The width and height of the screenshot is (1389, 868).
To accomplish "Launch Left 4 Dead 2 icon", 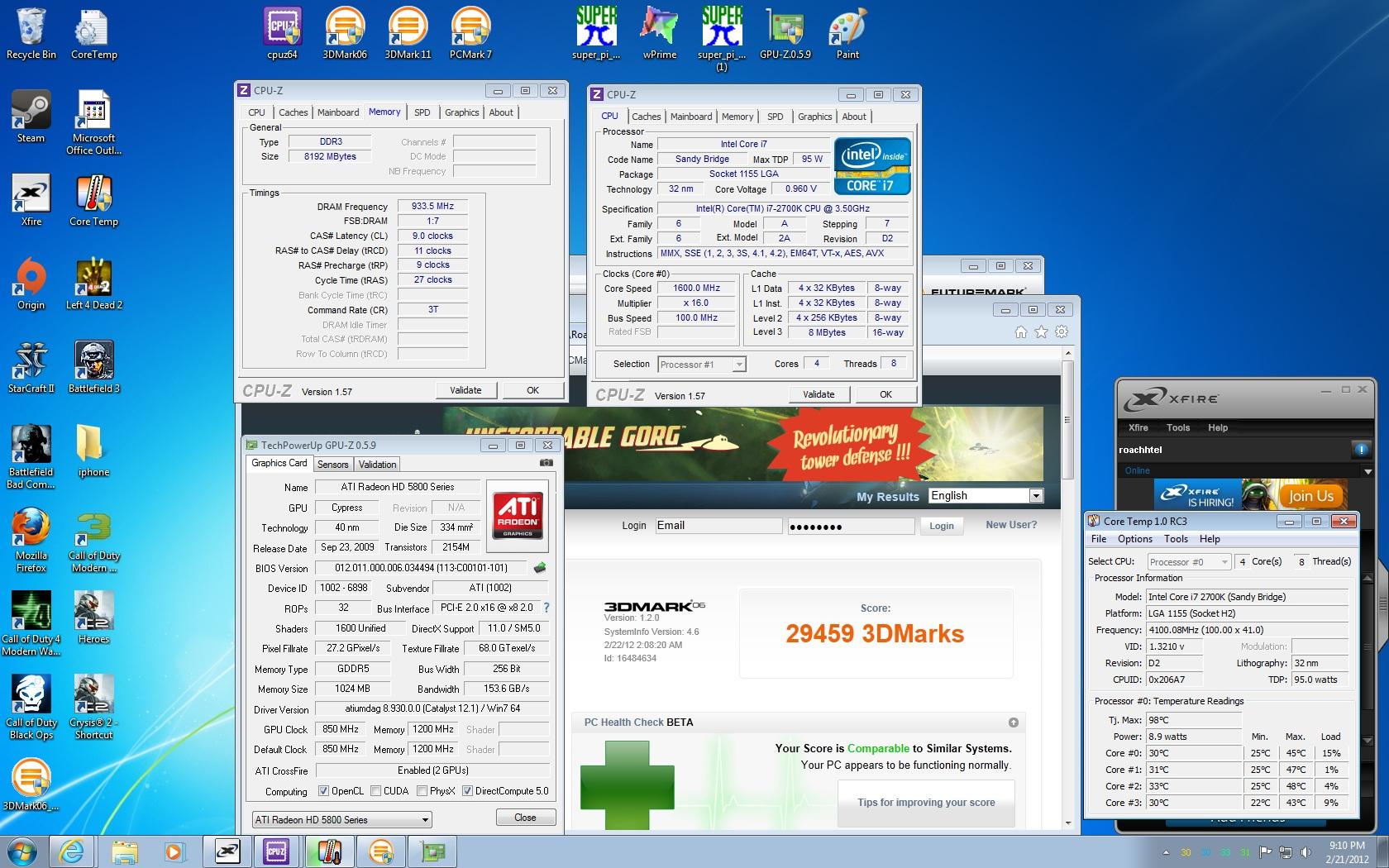I will (93, 284).
